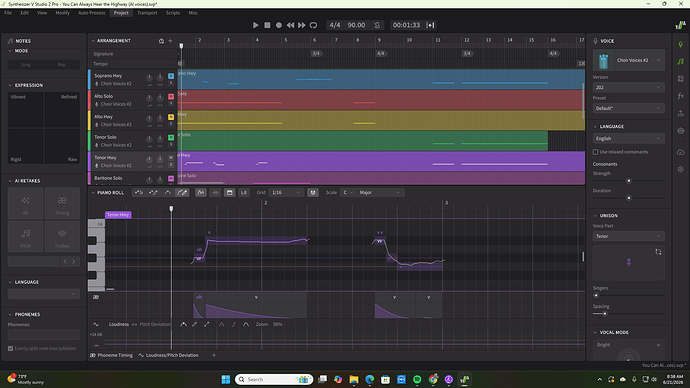Viewport: 690px width, 388px height.
Task: Click the Record button in transport
Action: tap(279, 25)
